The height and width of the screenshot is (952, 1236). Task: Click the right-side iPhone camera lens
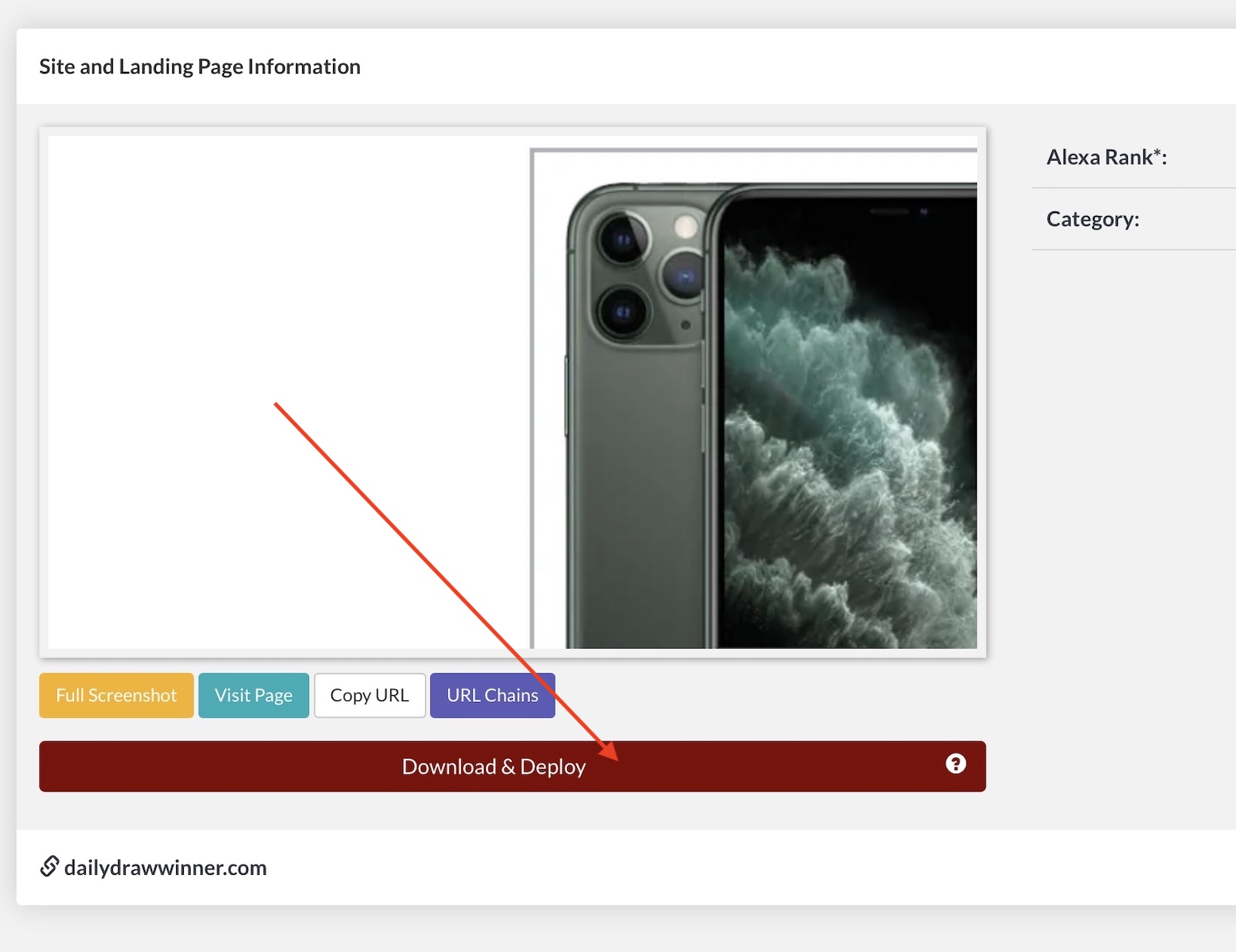tap(682, 276)
